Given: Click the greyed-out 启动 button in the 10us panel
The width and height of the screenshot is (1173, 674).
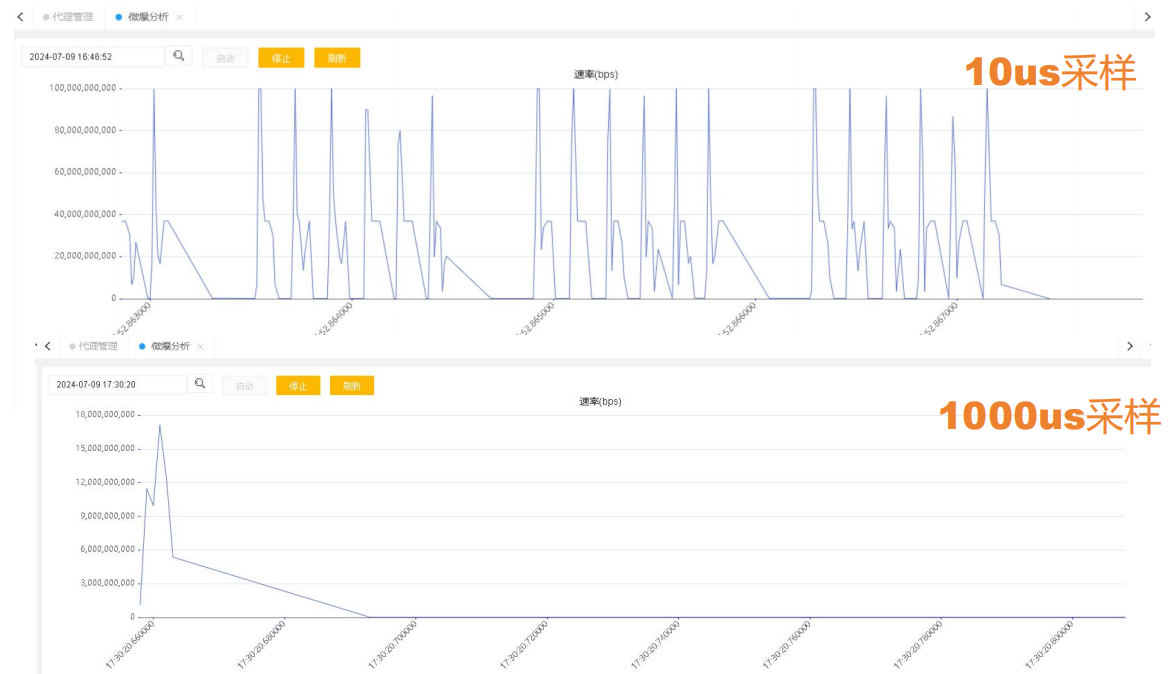Looking at the screenshot, I should tap(225, 58).
